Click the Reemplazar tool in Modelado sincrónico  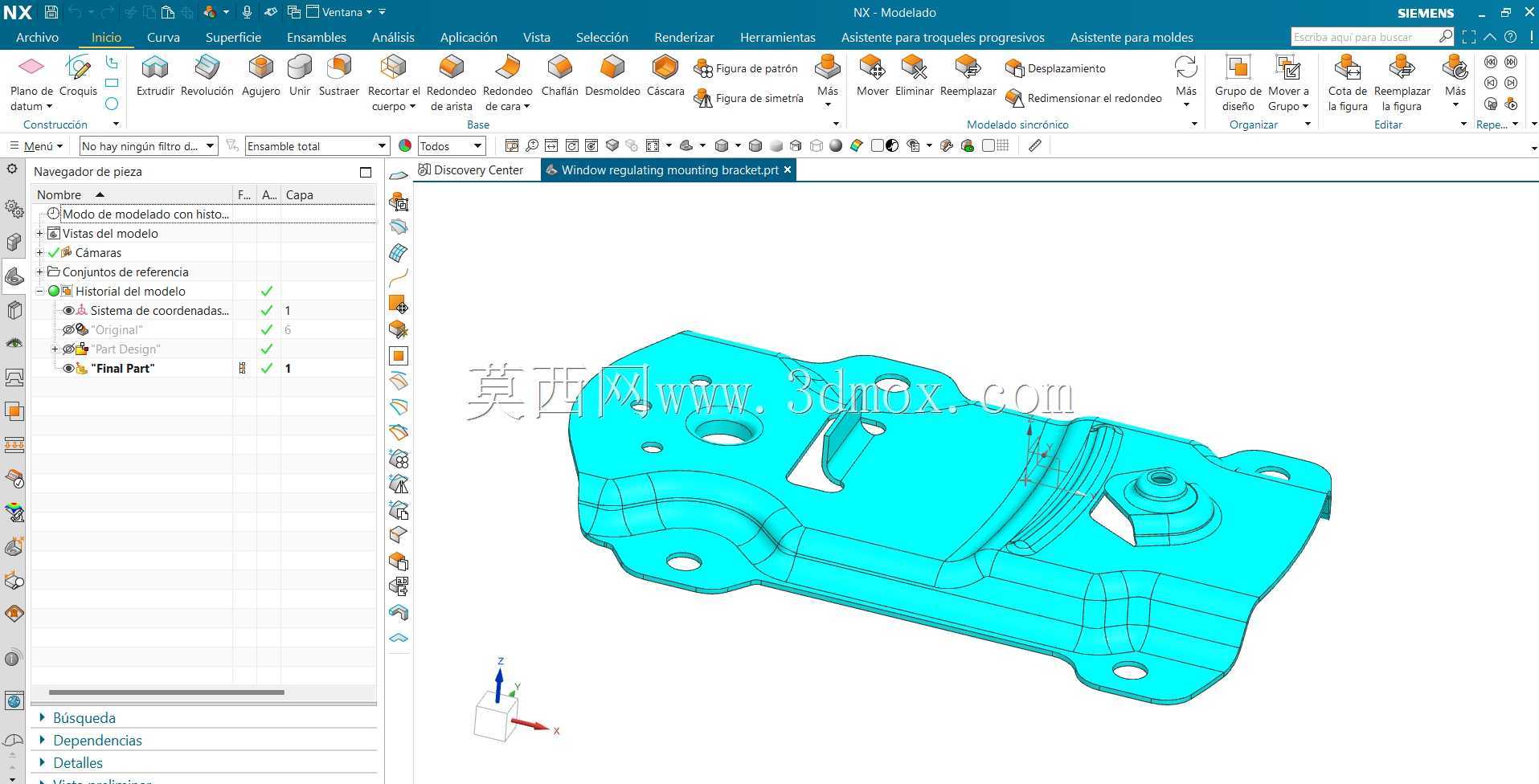pos(968,76)
